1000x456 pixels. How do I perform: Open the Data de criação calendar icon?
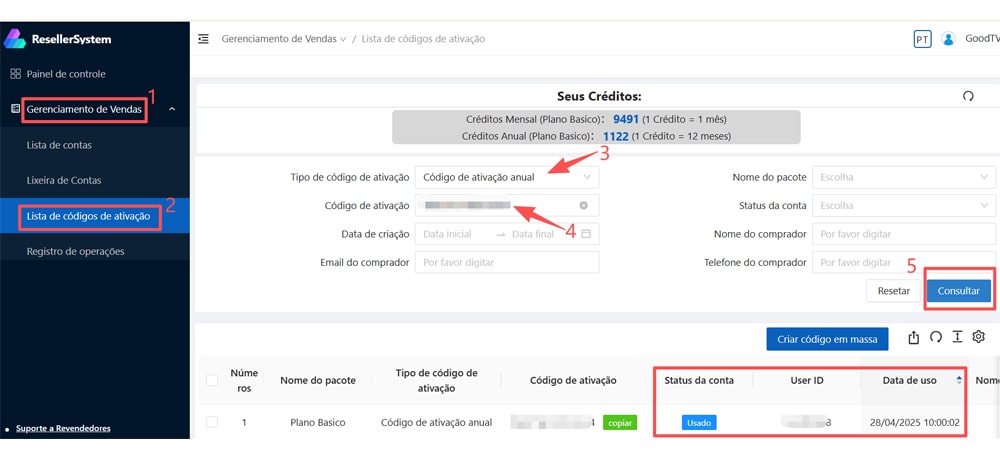[x=585, y=234]
